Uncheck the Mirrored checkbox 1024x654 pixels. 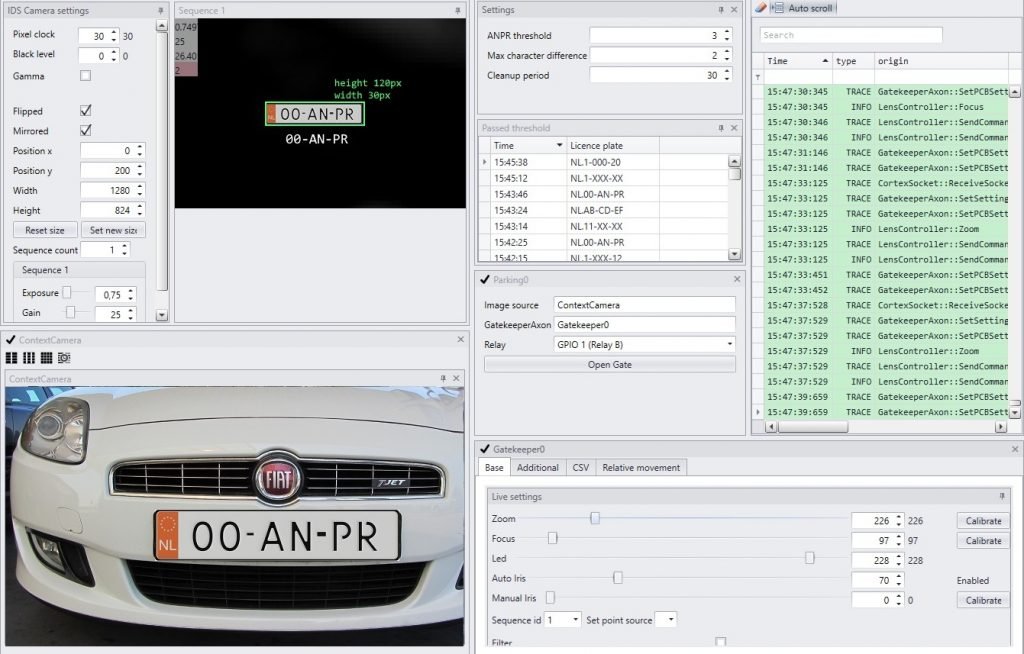86,130
